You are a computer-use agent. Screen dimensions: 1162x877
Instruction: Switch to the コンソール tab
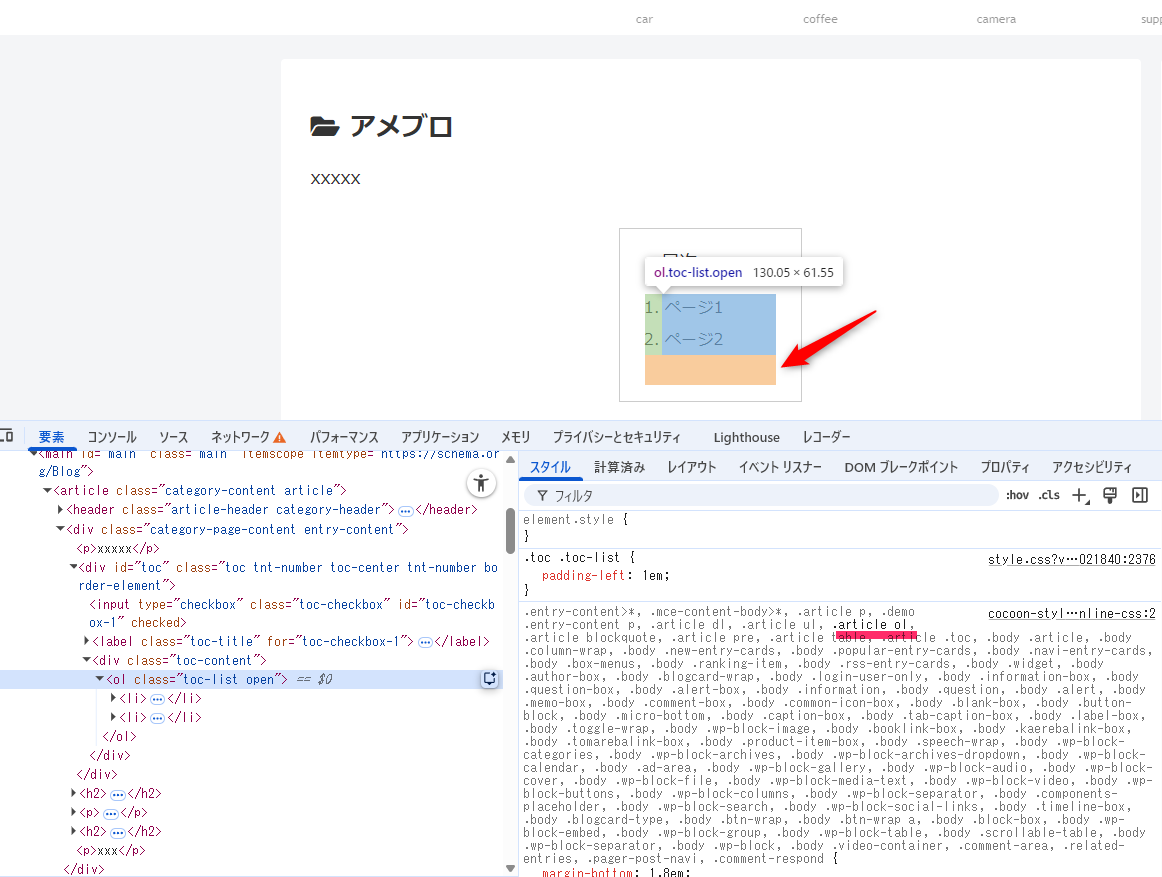click(x=112, y=437)
